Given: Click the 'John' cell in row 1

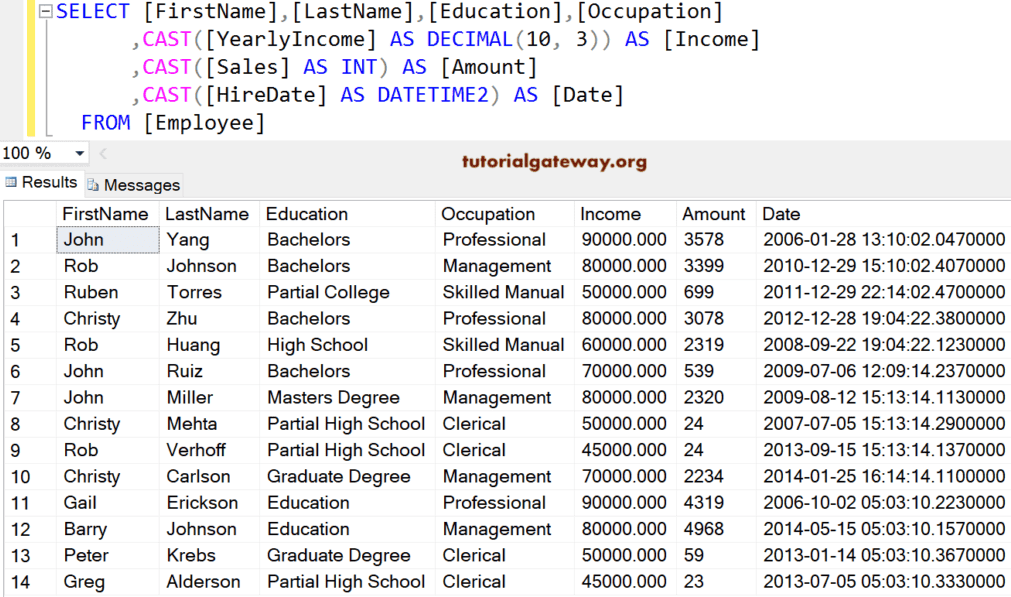Looking at the screenshot, I should (x=108, y=240).
